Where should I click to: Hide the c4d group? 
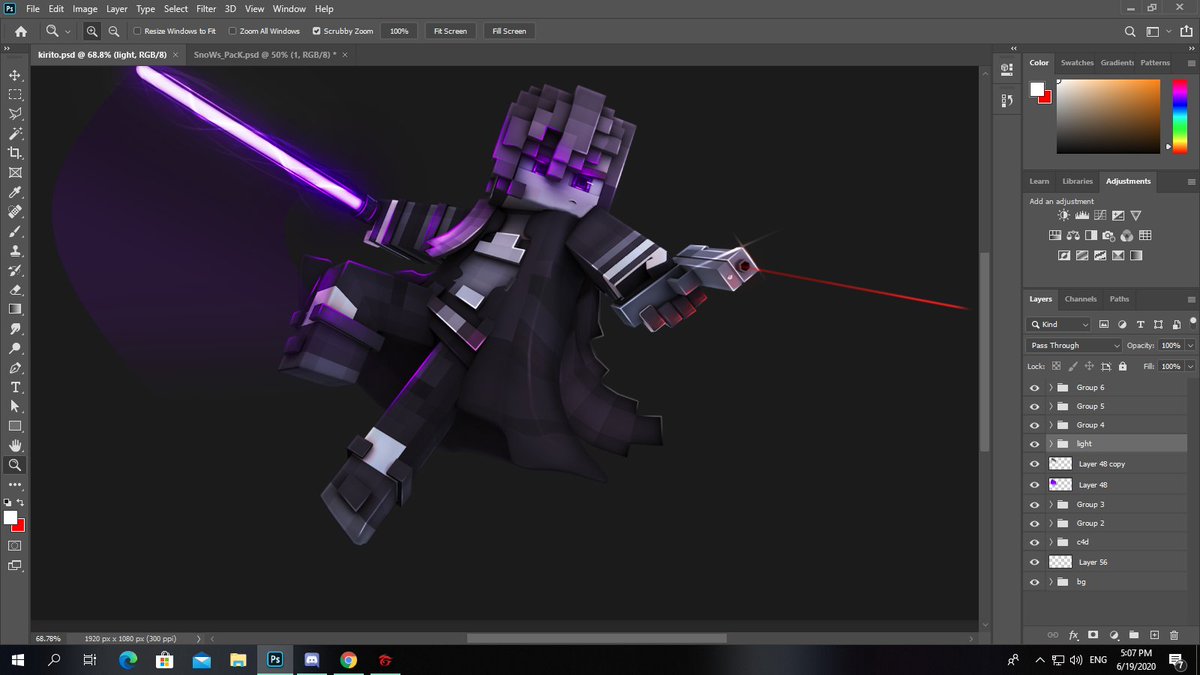tap(1034, 542)
